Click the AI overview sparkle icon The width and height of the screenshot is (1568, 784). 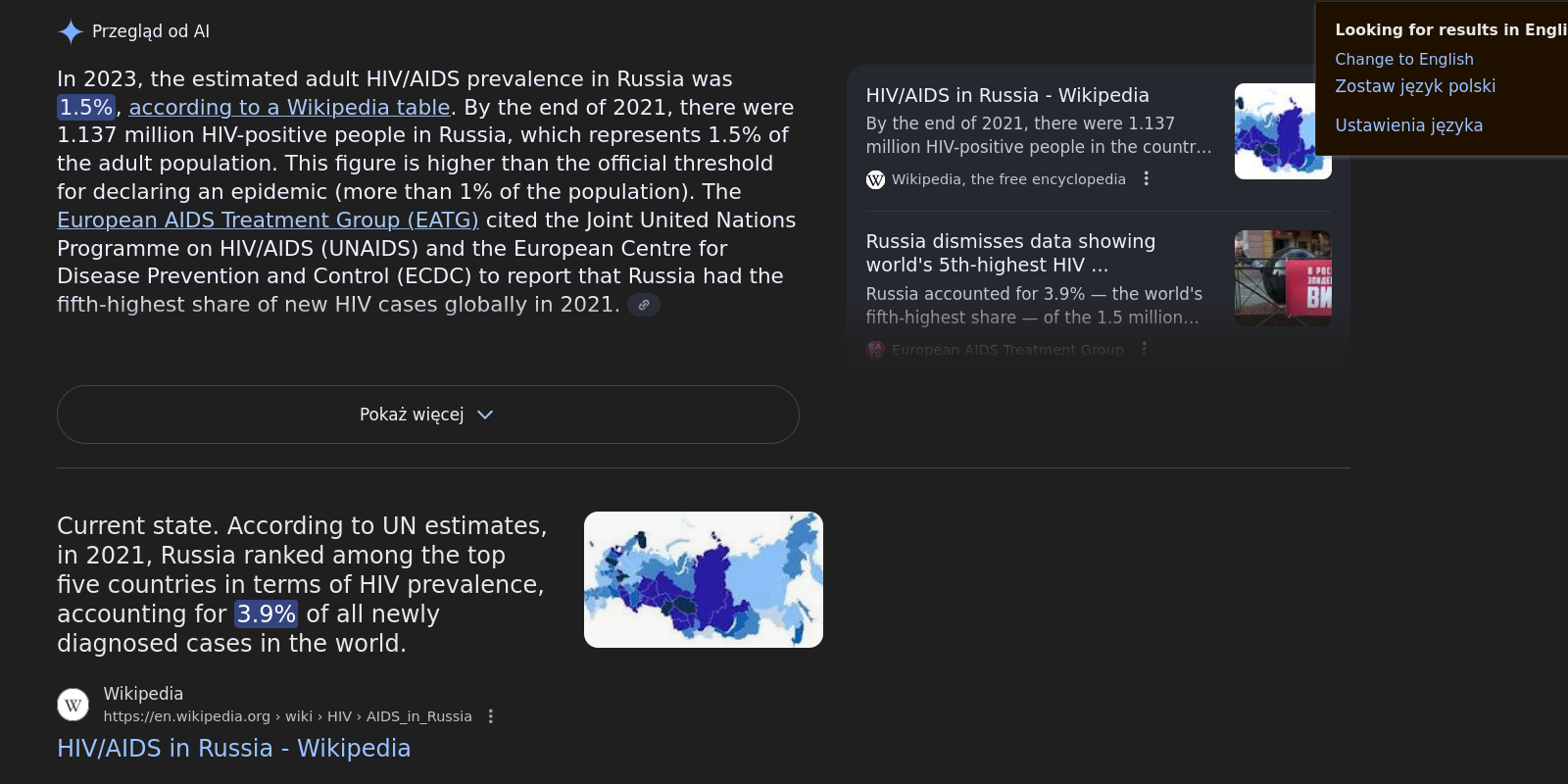71,31
